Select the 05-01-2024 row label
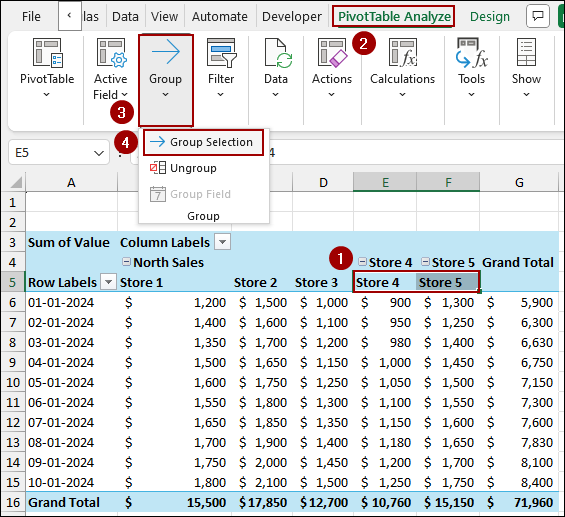This screenshot has height=517, width=565. tap(71, 382)
